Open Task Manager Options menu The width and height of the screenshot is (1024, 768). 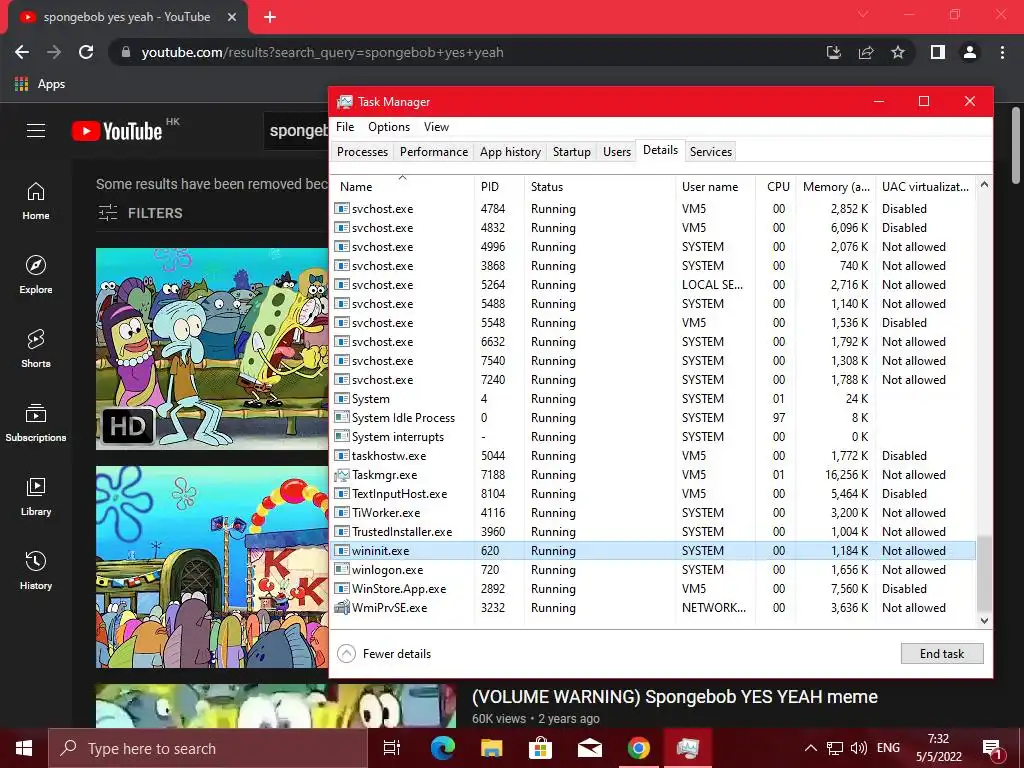(389, 127)
